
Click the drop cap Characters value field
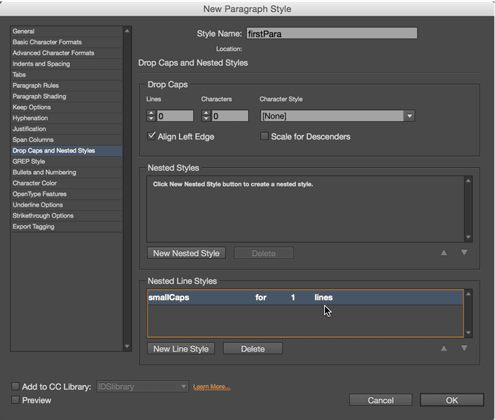[230, 116]
